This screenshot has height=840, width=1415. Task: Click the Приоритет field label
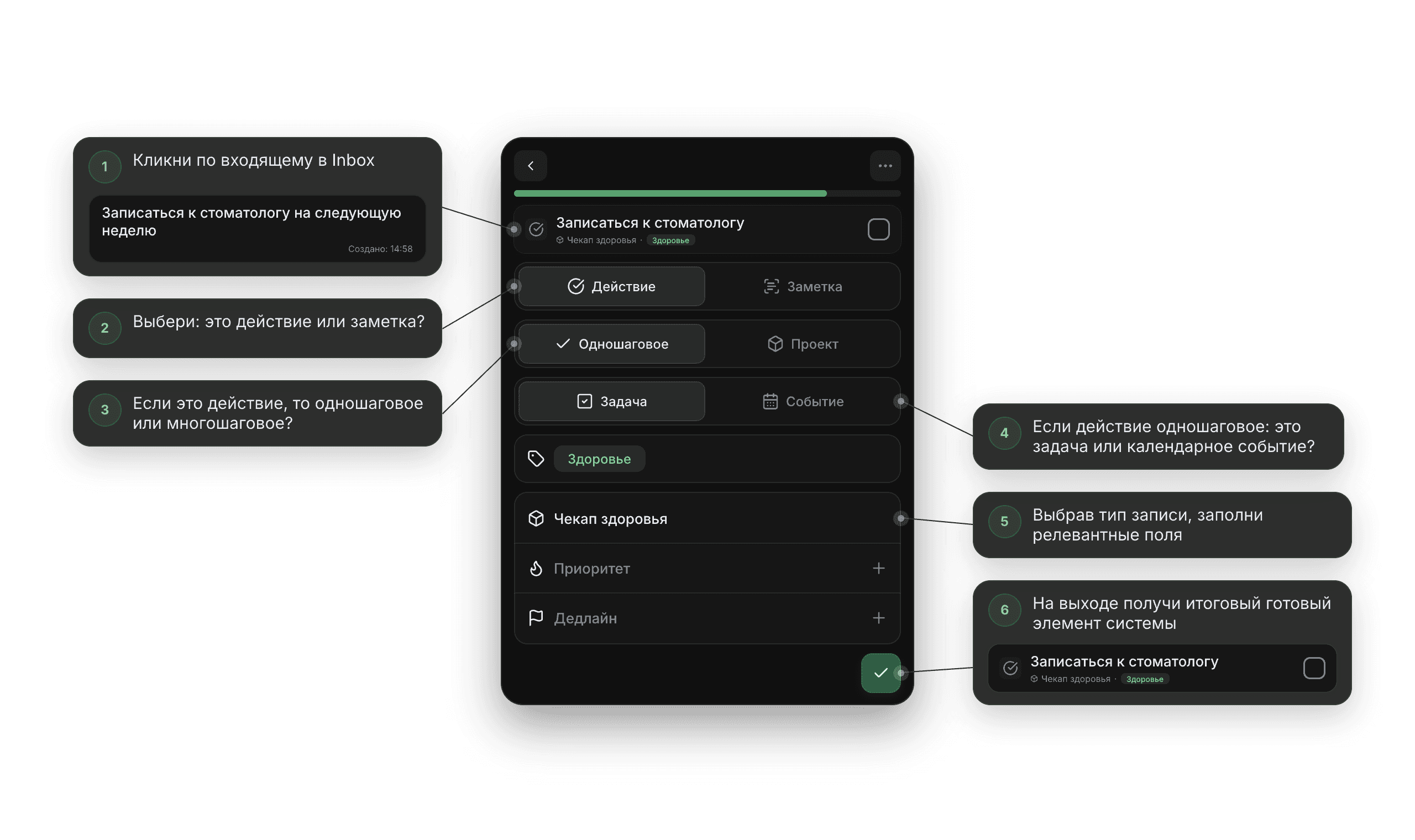591,568
